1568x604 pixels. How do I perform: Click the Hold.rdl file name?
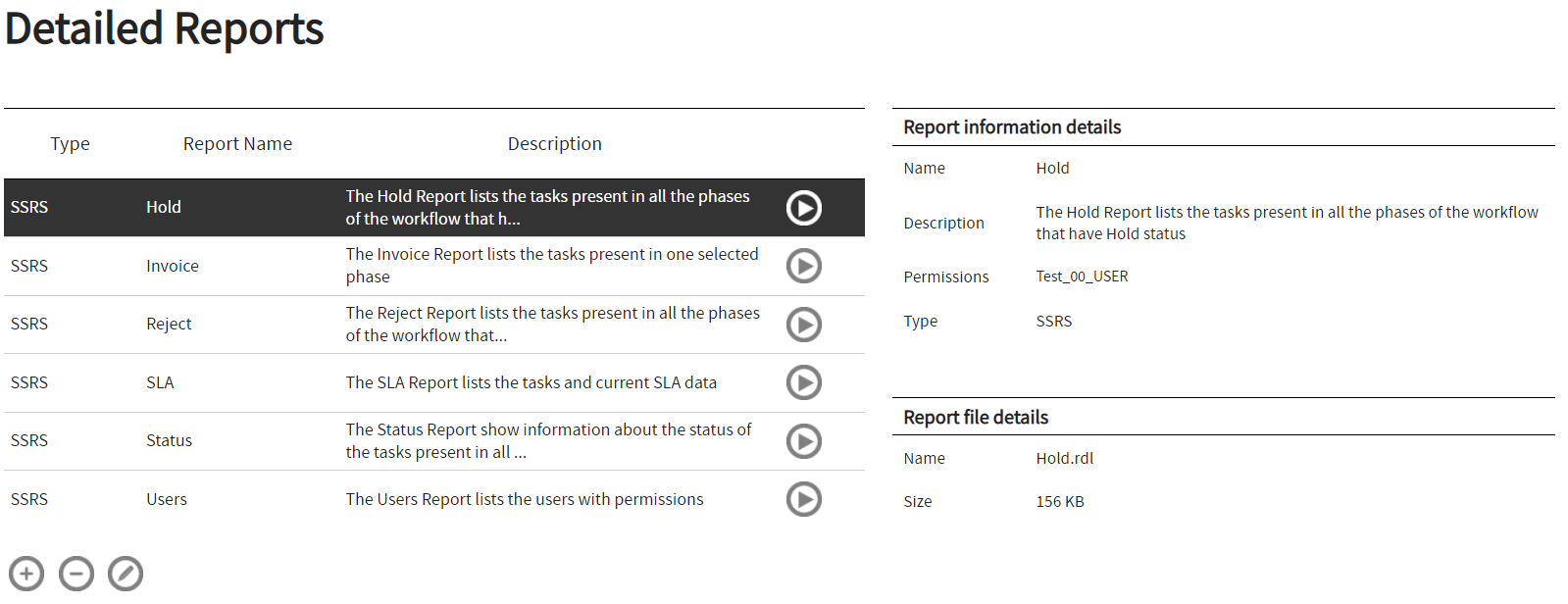pyautogui.click(x=1065, y=458)
